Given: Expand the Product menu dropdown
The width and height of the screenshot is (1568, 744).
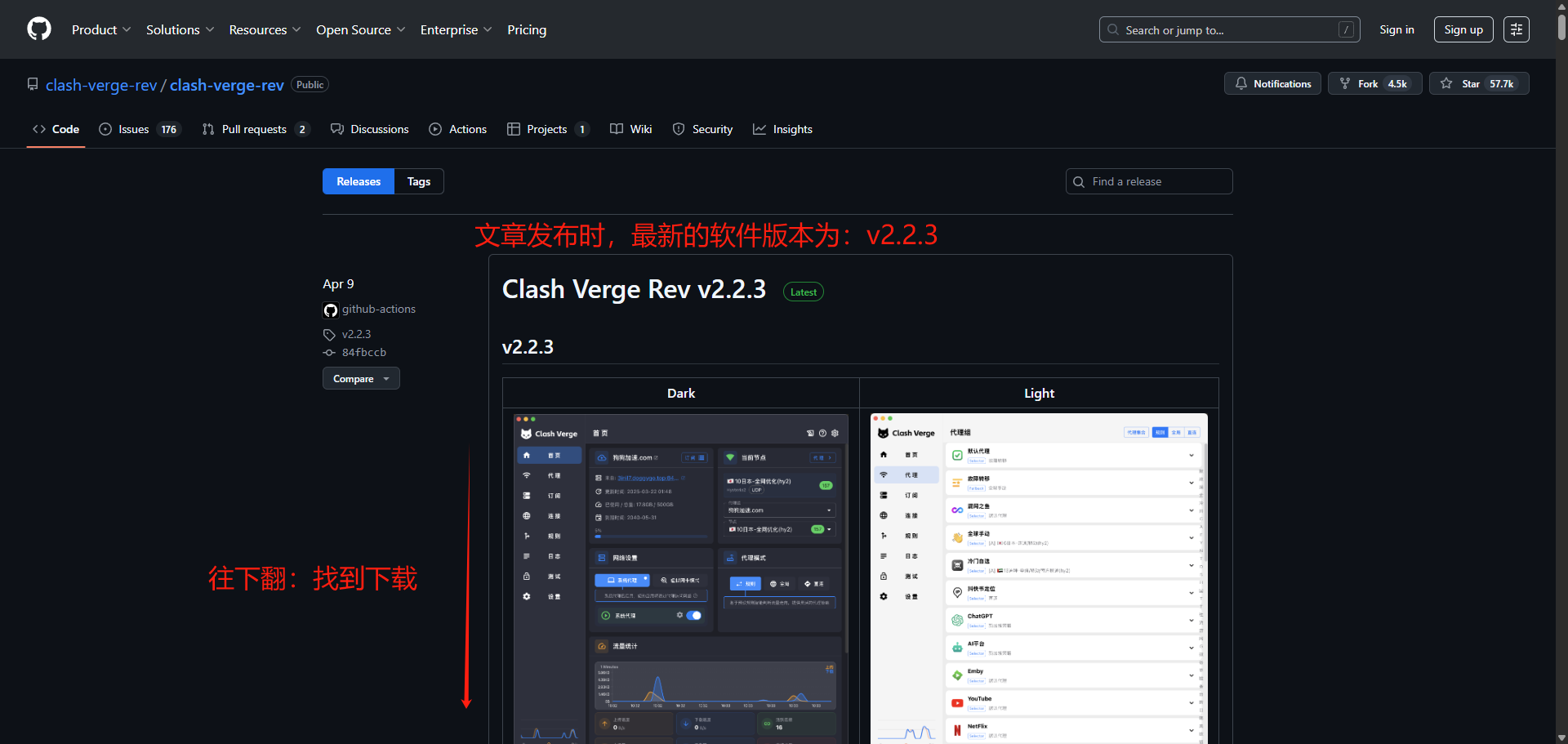Looking at the screenshot, I should [100, 29].
